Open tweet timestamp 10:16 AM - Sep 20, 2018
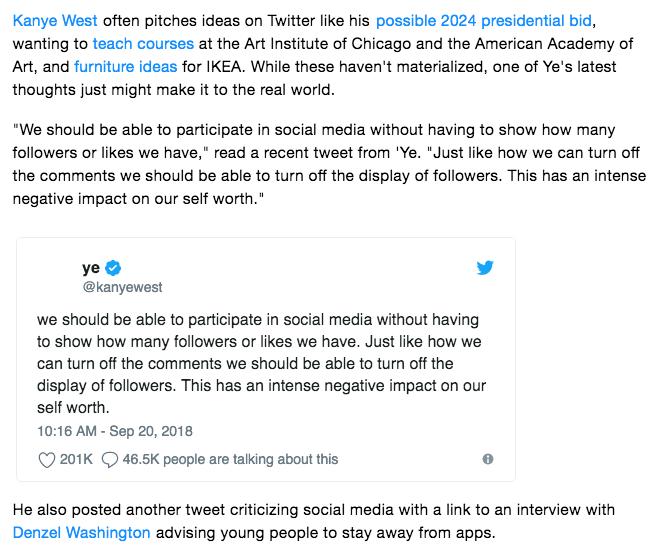 coord(115,431)
